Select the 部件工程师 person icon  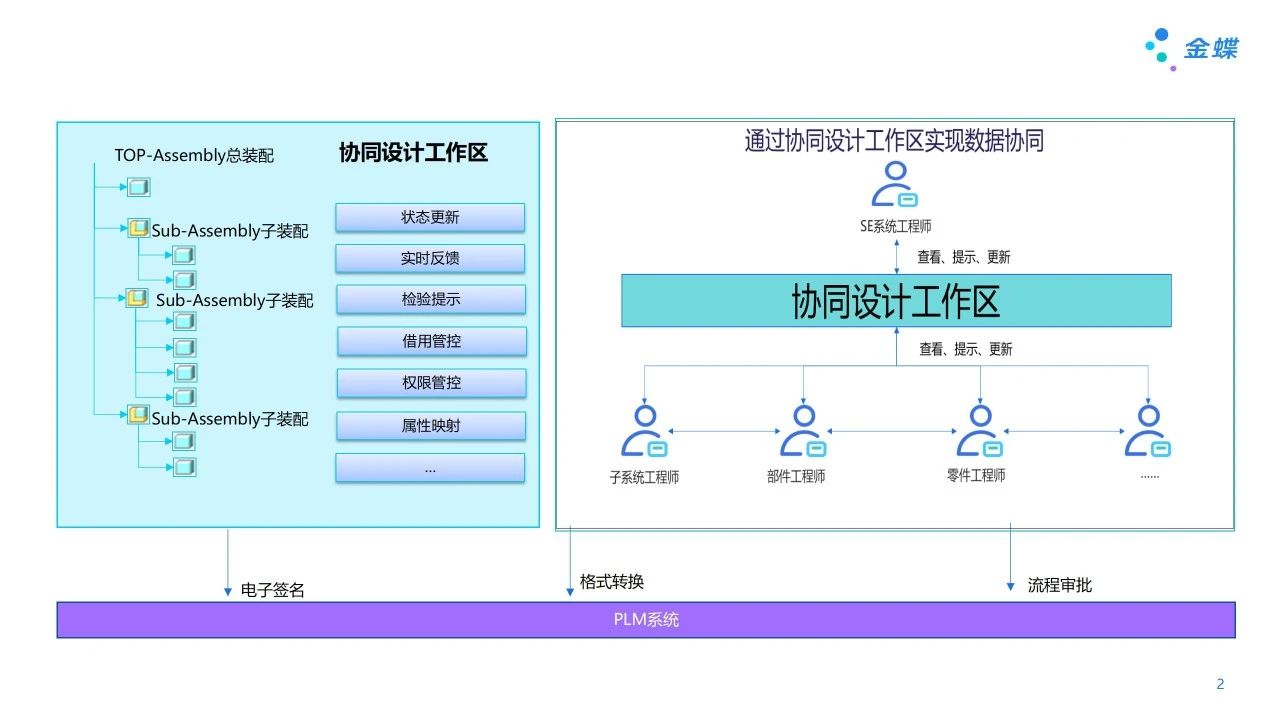pos(804,431)
